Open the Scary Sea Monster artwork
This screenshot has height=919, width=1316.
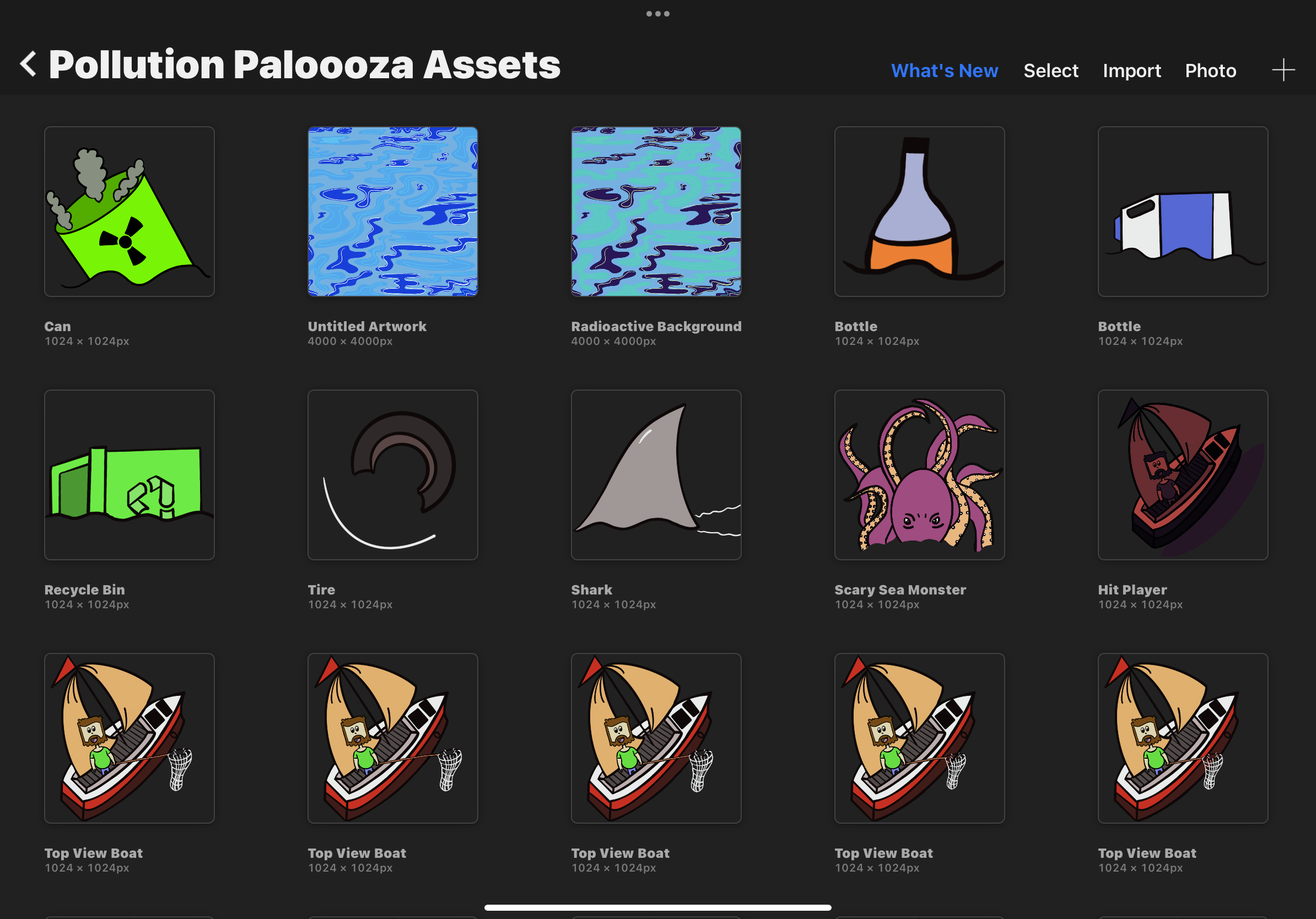(x=919, y=475)
